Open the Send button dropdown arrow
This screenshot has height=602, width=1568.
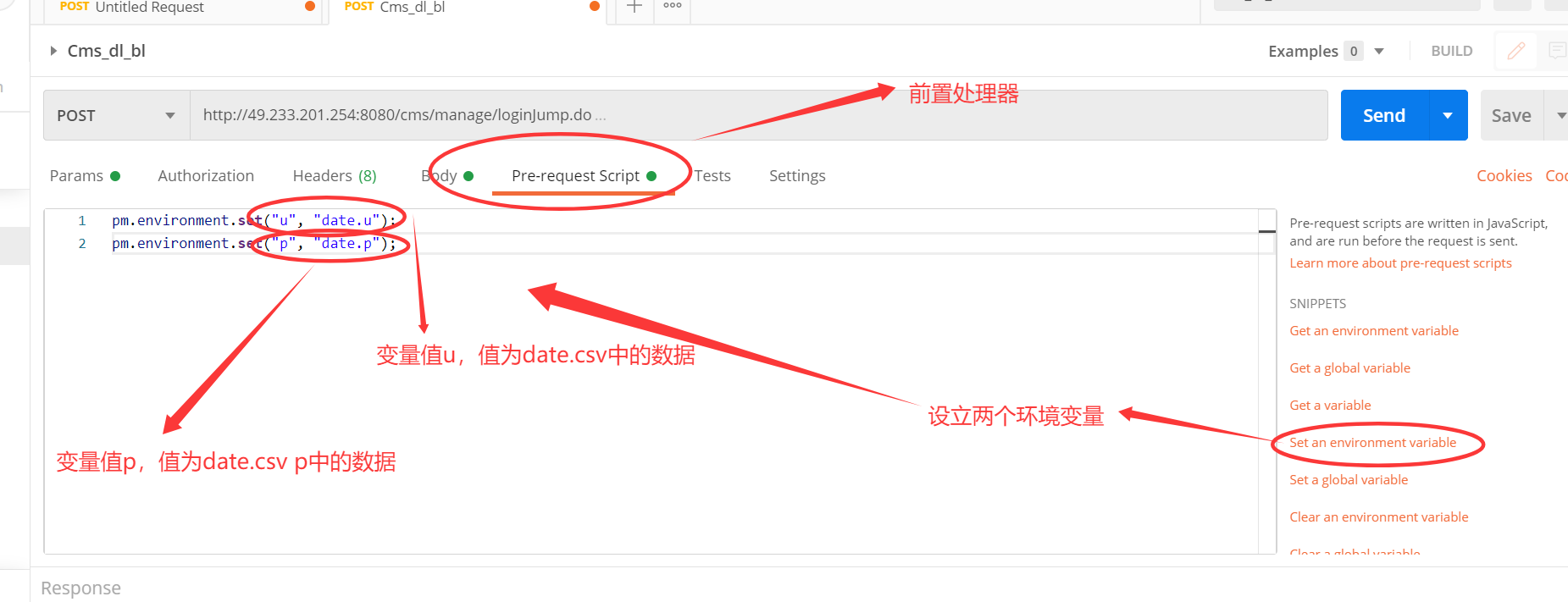pos(1448,115)
